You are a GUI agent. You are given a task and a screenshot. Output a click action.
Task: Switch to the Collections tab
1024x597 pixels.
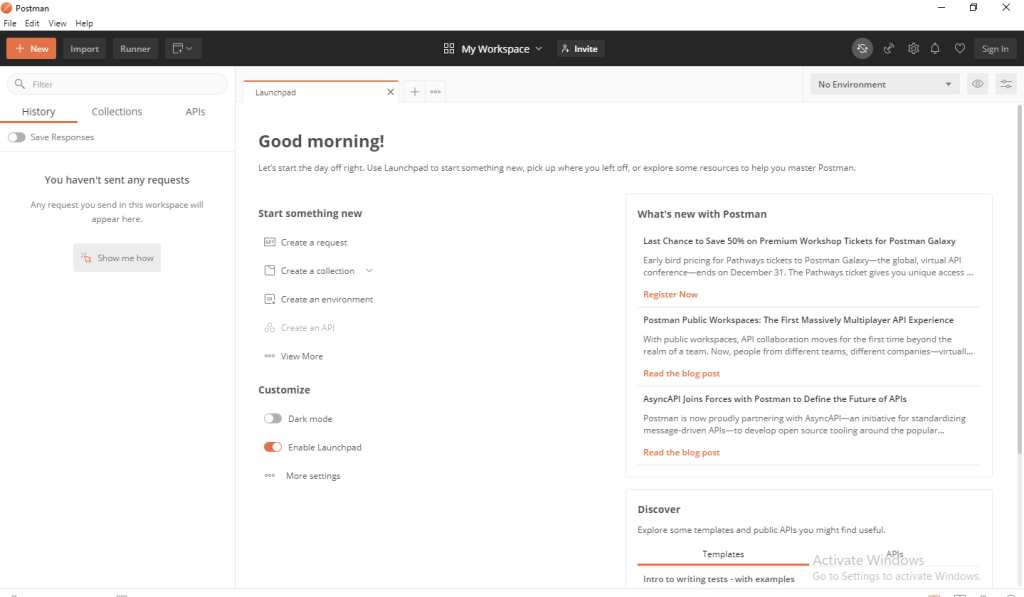(x=117, y=112)
